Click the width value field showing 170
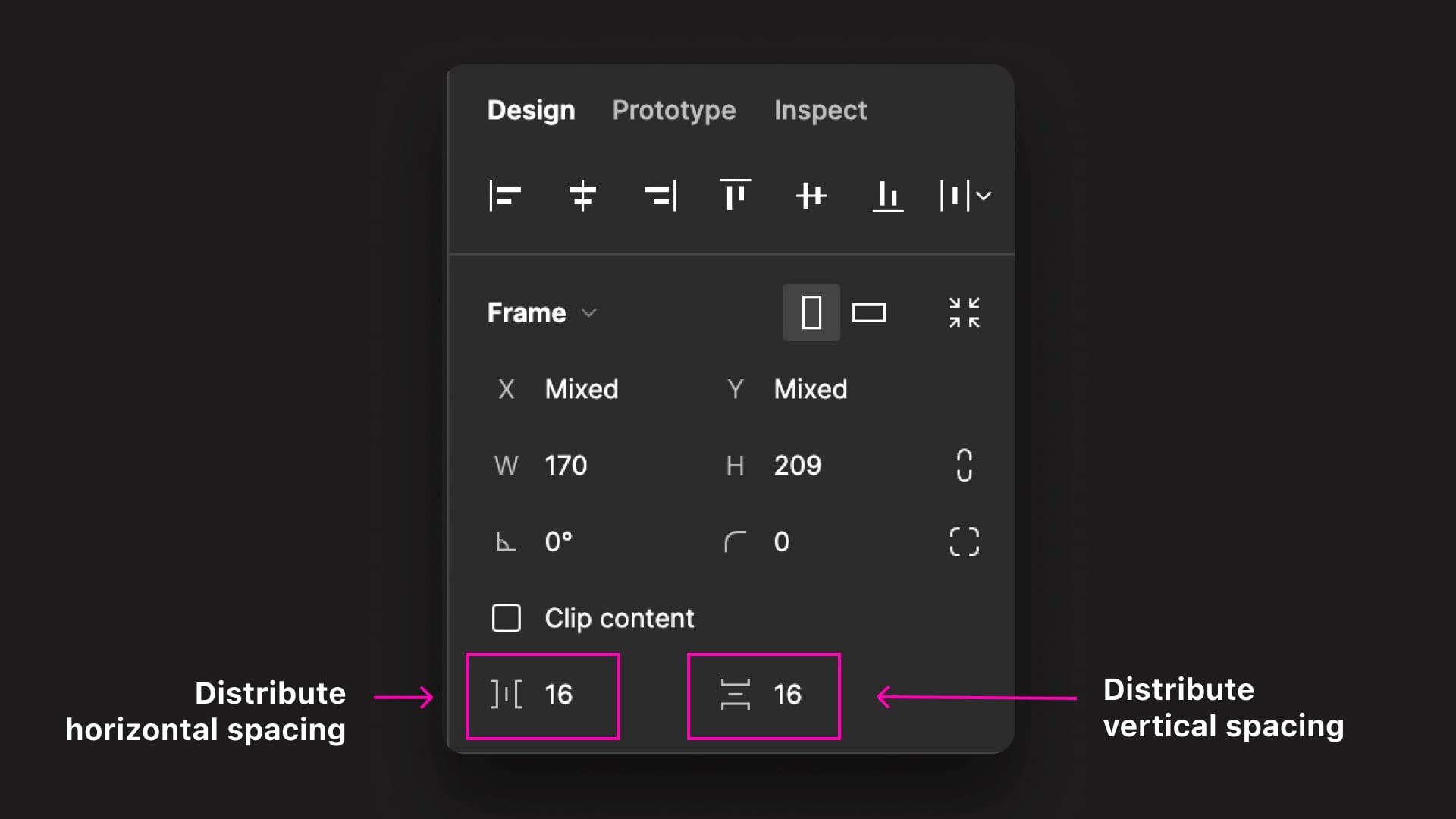Viewport: 1456px width, 819px height. (566, 466)
